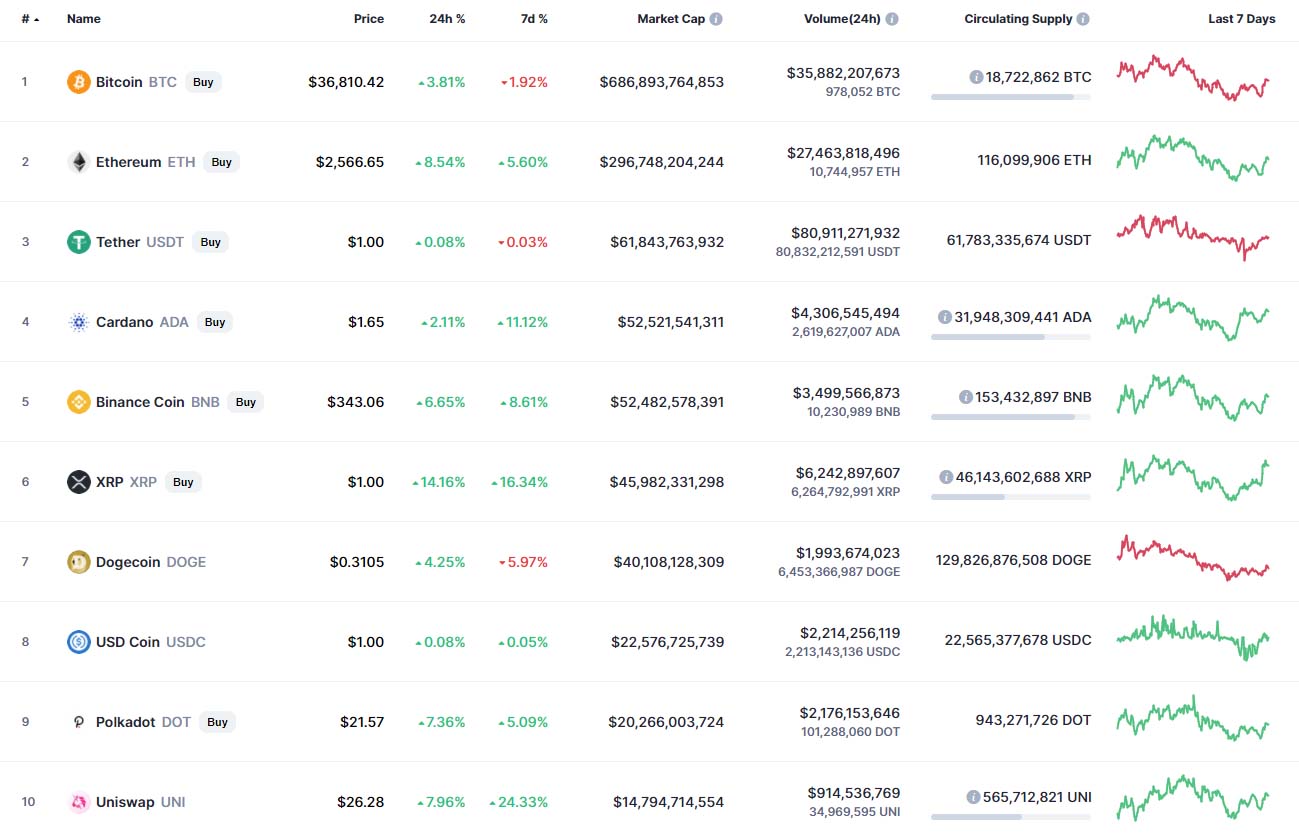Click Ethereum volume $27,463,818,496
Viewport: 1299px width, 833px height.
(x=844, y=153)
